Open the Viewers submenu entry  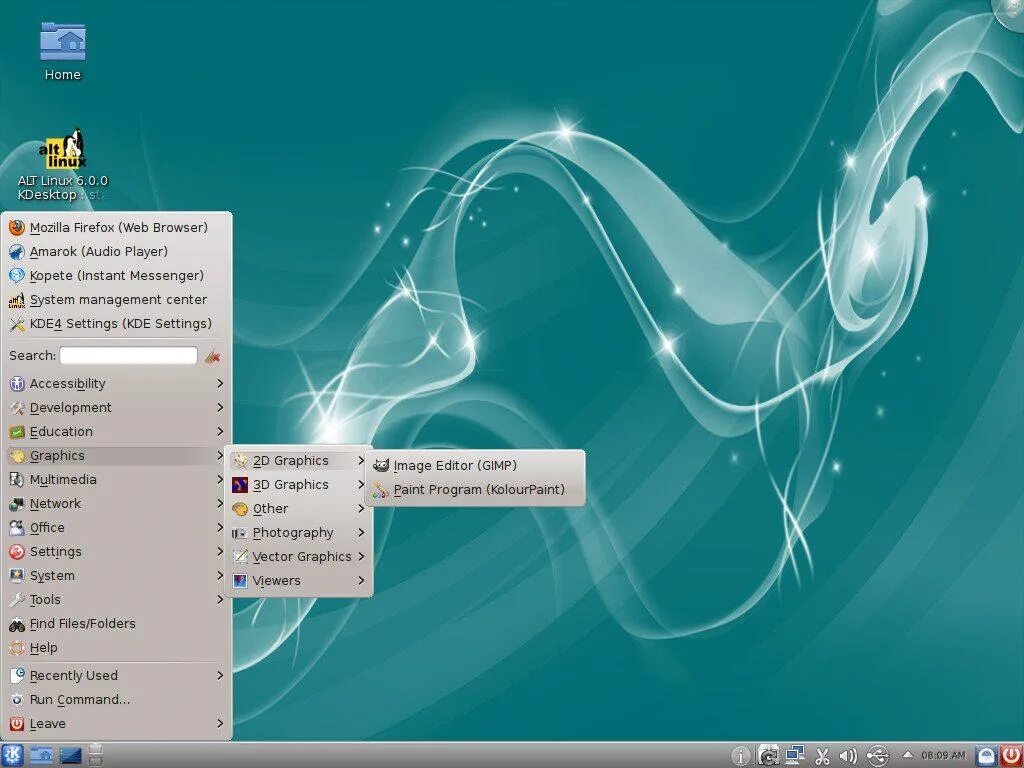(x=298, y=581)
